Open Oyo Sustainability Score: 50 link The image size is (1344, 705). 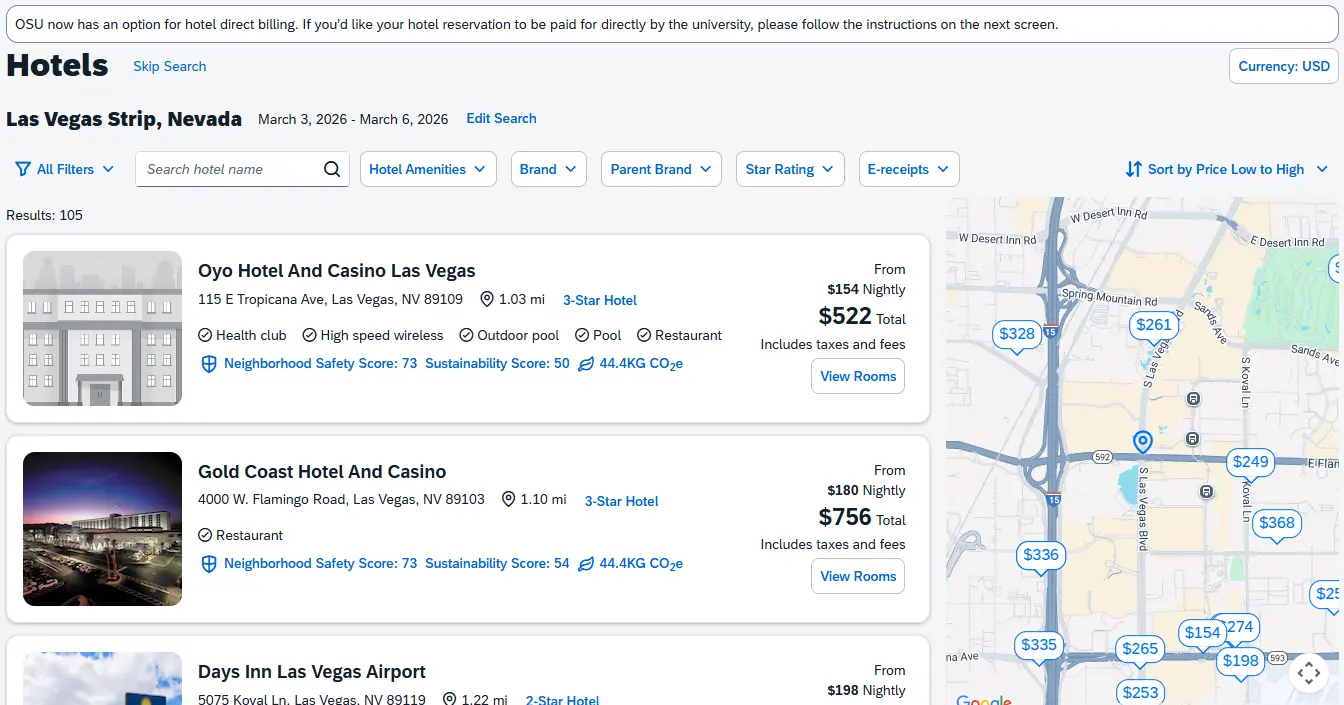tap(497, 364)
